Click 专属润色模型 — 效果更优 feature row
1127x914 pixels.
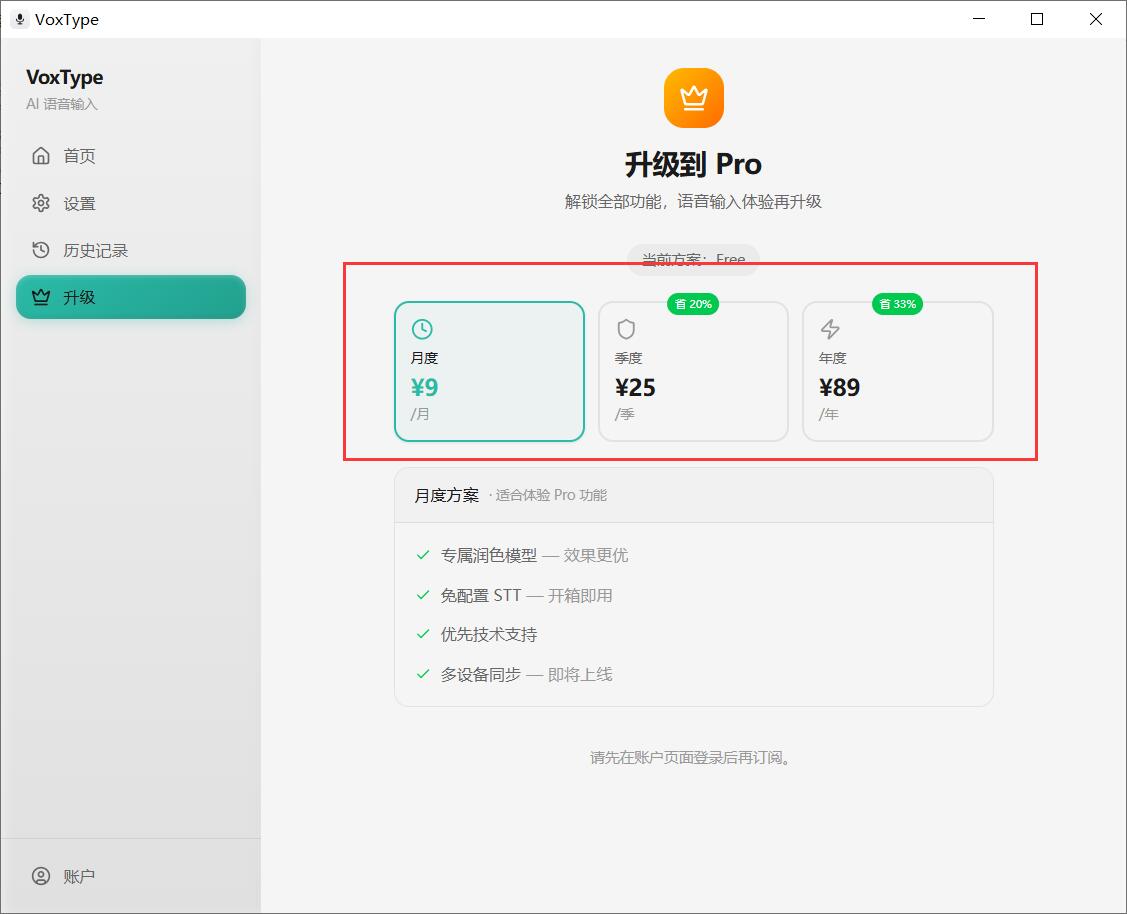pyautogui.click(x=534, y=555)
